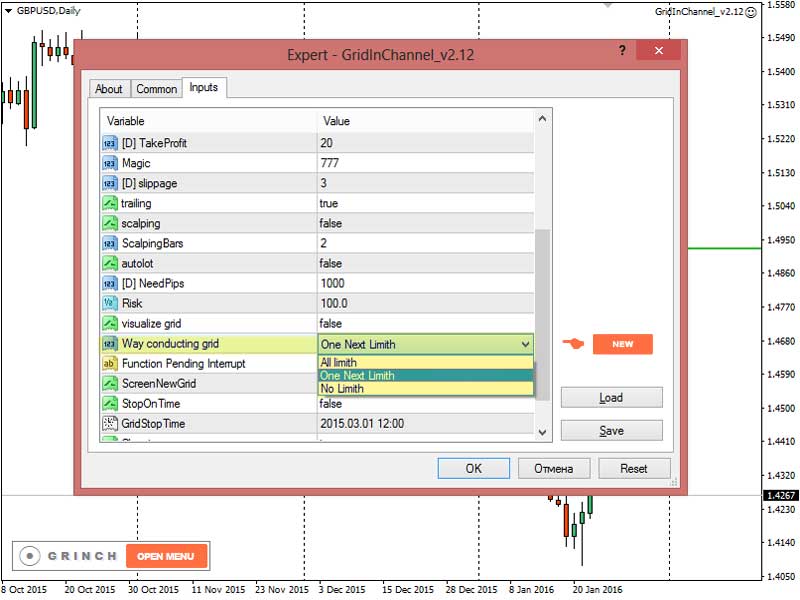This screenshot has width=800, height=600.
Task: Click the string icon beside Function Pending Interrupt
Action: pos(110,364)
